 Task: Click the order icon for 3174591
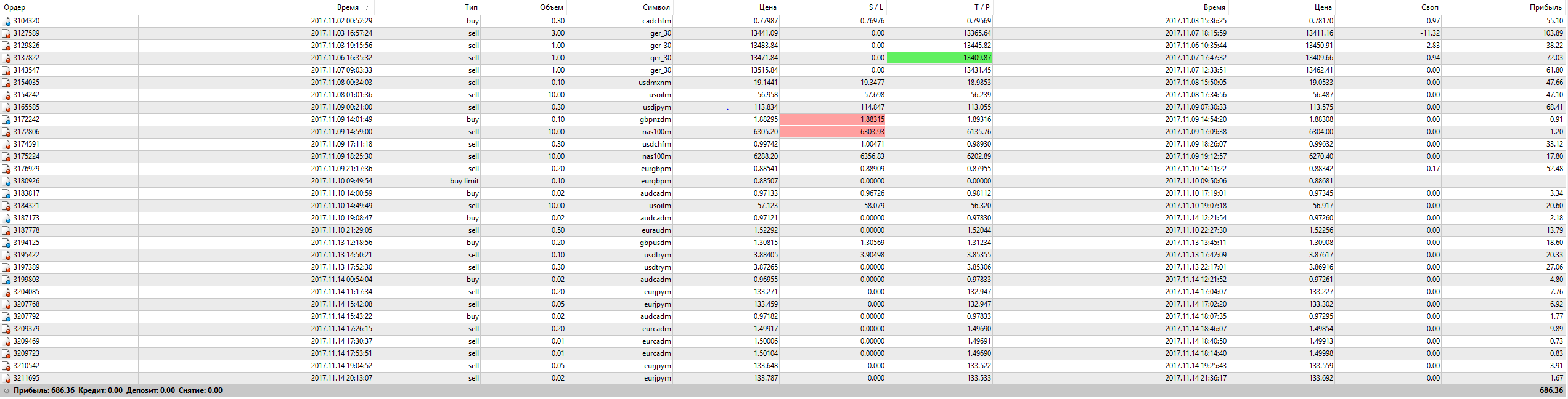6,144
